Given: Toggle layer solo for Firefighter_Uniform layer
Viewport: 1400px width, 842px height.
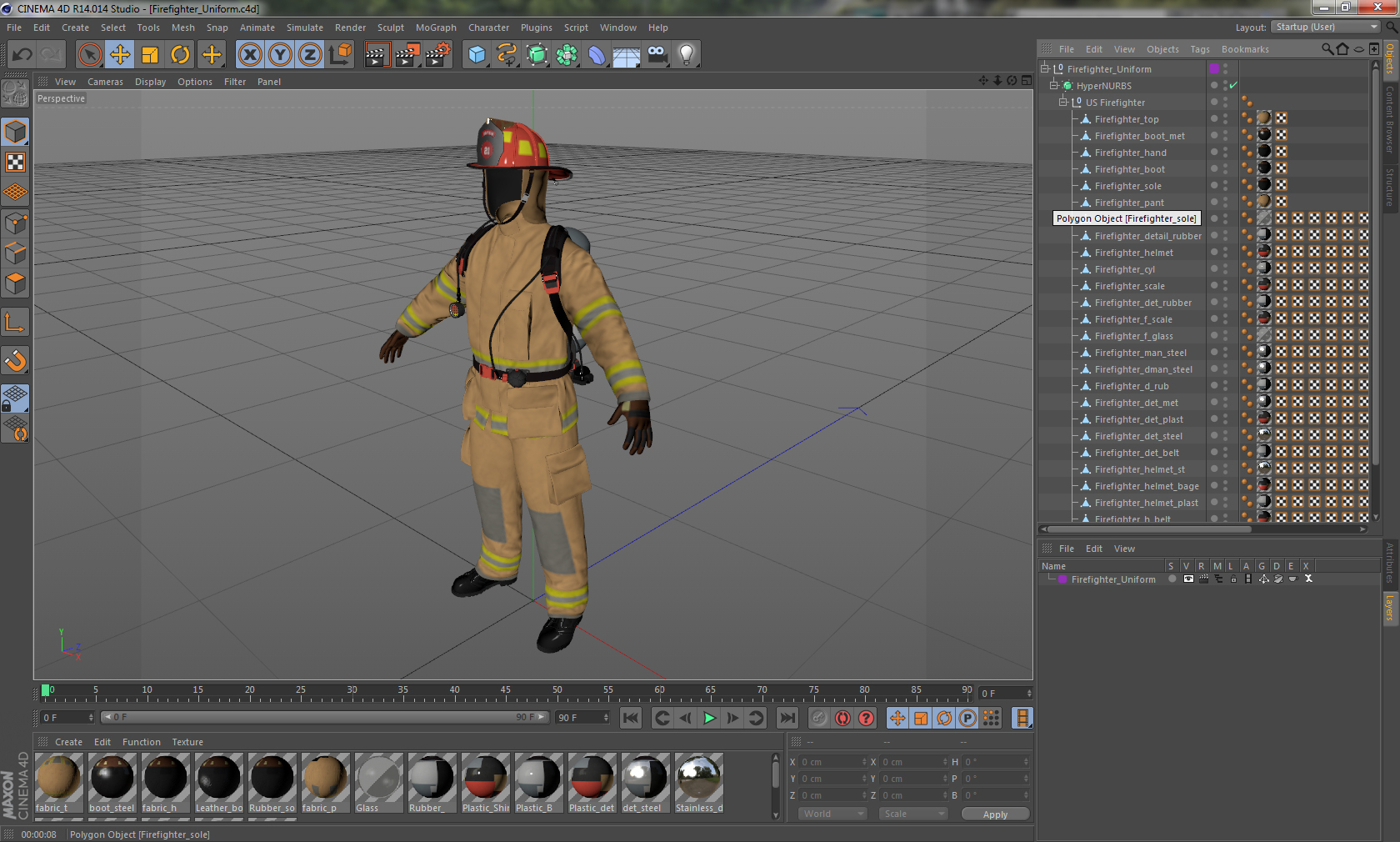Looking at the screenshot, I should [1172, 579].
